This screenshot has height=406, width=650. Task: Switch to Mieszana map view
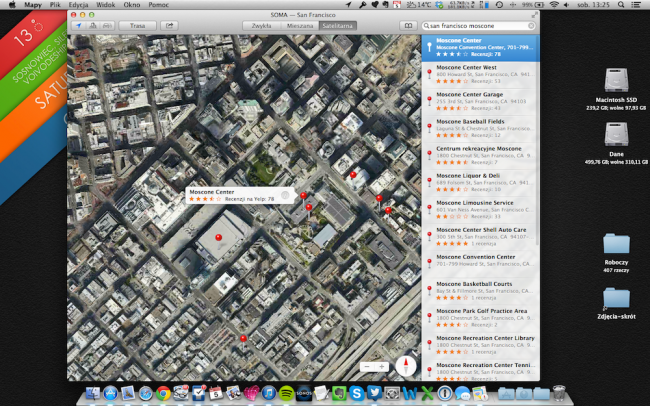click(300, 26)
